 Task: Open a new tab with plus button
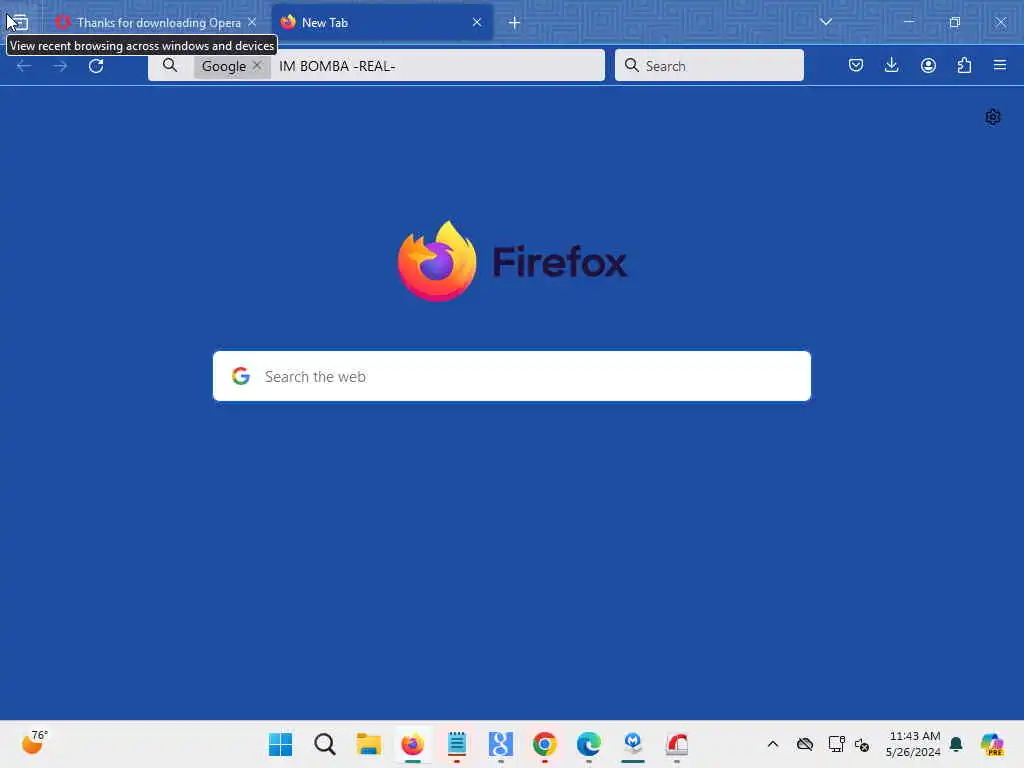pos(515,23)
